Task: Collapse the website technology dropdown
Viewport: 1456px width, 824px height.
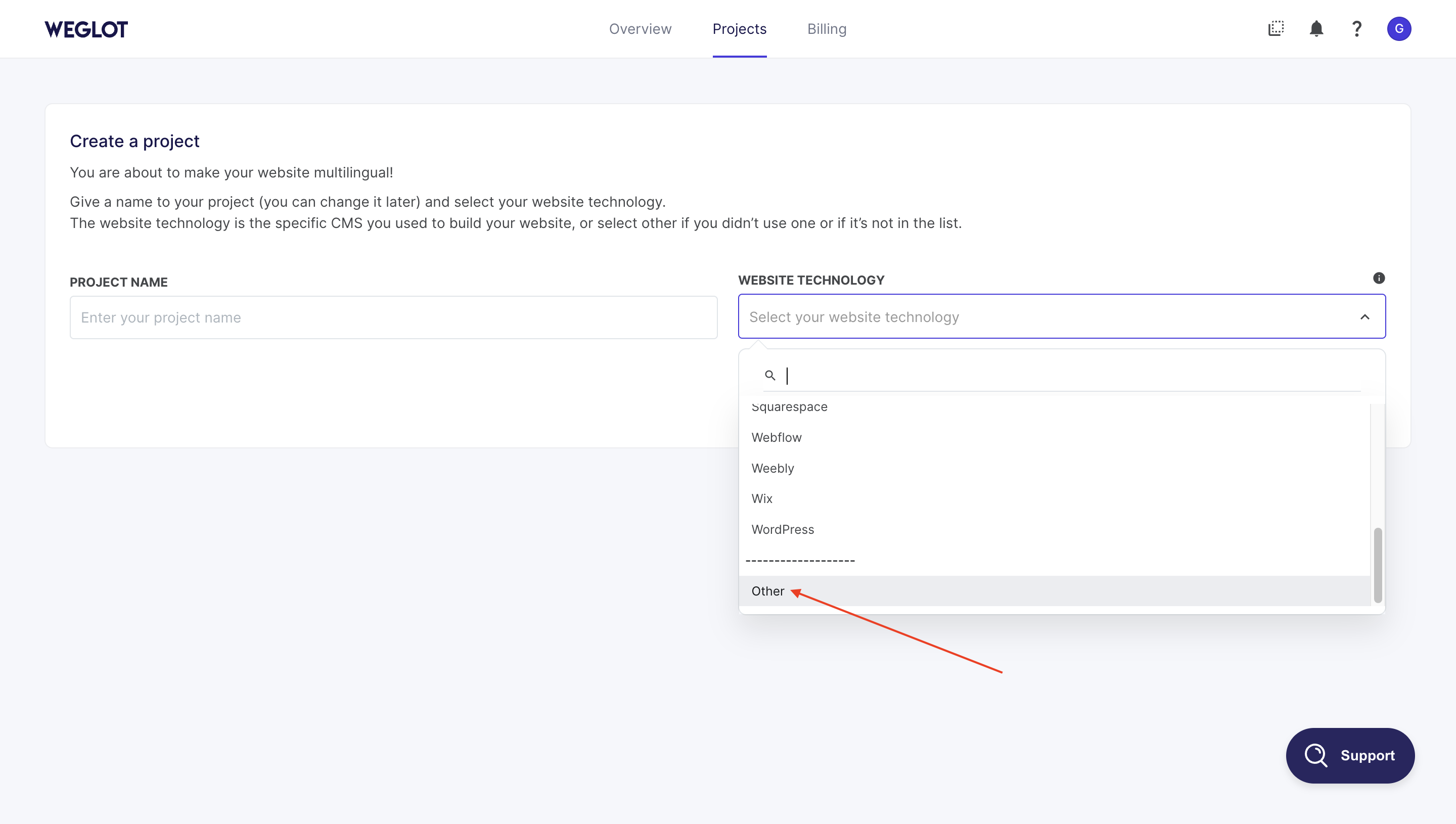Action: click(x=1366, y=316)
